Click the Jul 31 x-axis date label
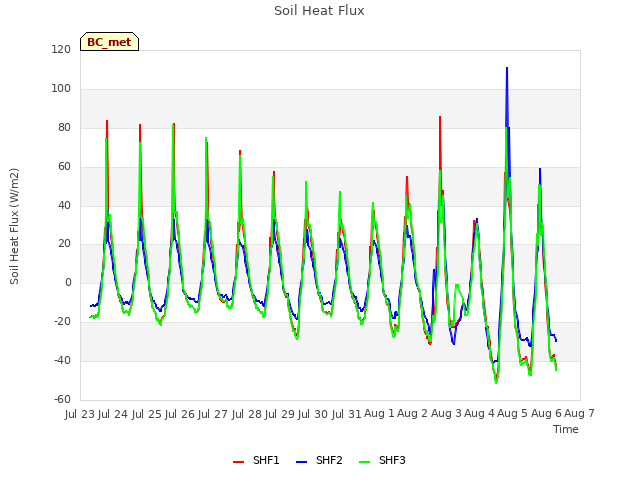Screen dimensions: 640x480 click(347, 414)
